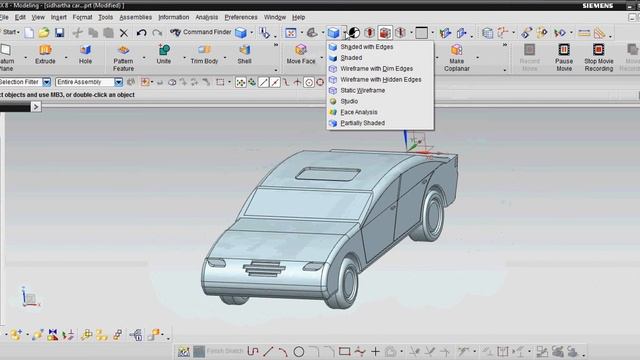Click the Unite tool

(164, 55)
